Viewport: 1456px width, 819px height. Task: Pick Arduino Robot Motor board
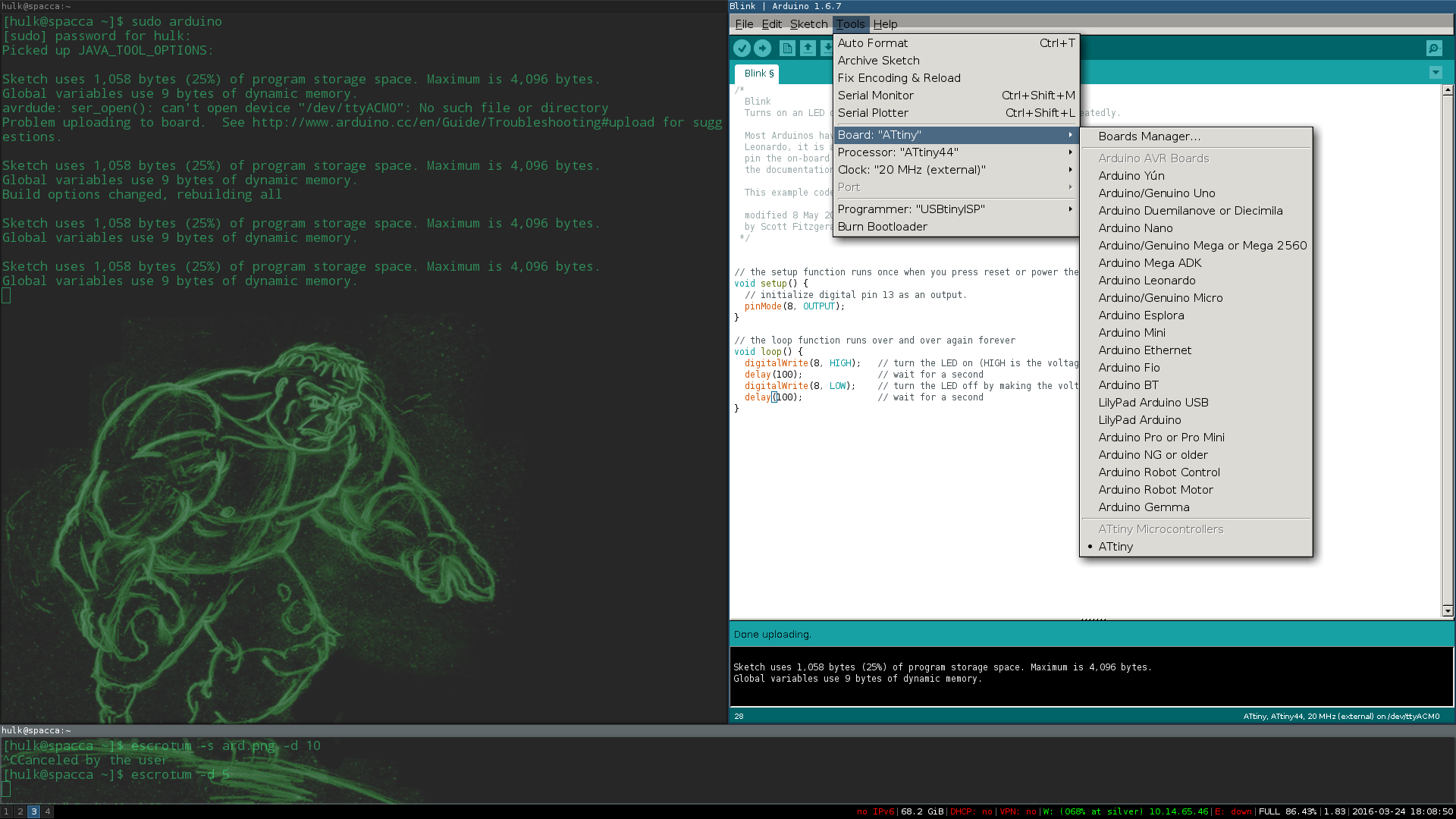[x=1196, y=490]
